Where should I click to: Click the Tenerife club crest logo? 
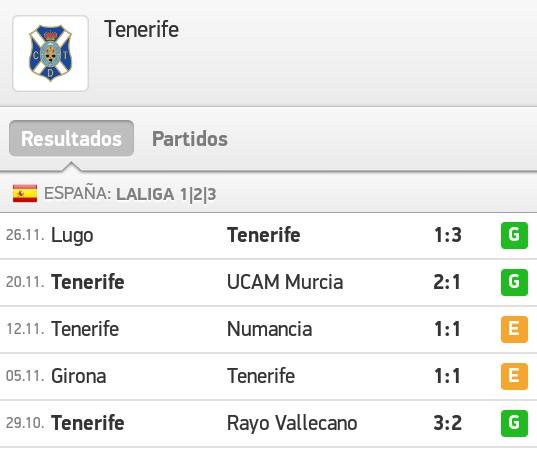click(x=50, y=53)
